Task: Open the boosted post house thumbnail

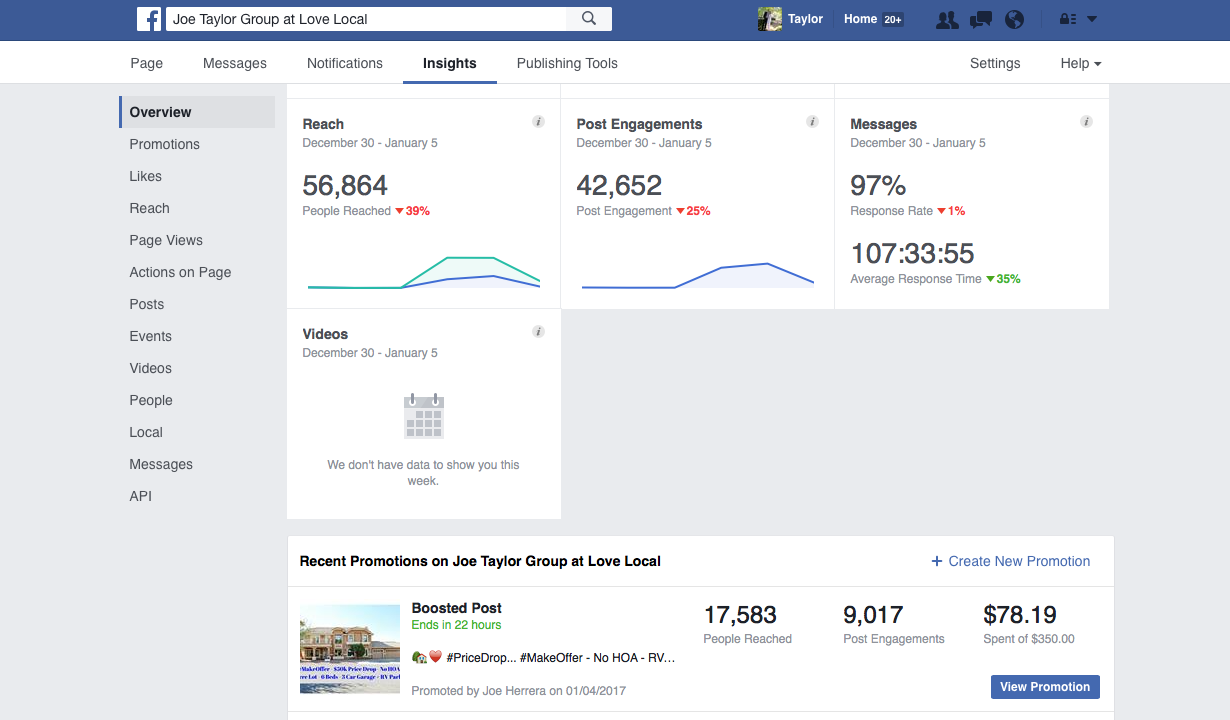Action: pos(350,649)
